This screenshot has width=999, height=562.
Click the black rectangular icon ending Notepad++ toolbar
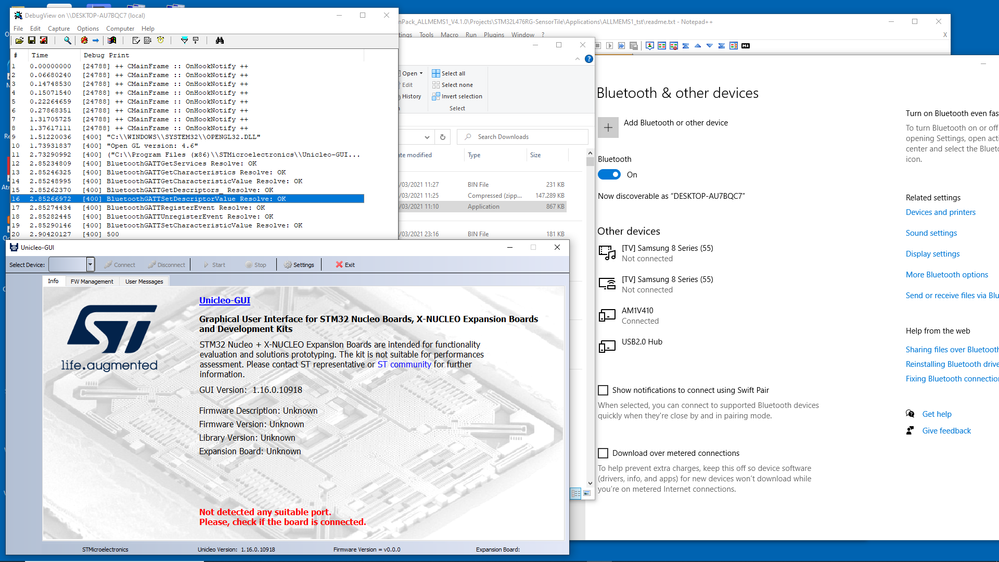pyautogui.click(x=745, y=46)
